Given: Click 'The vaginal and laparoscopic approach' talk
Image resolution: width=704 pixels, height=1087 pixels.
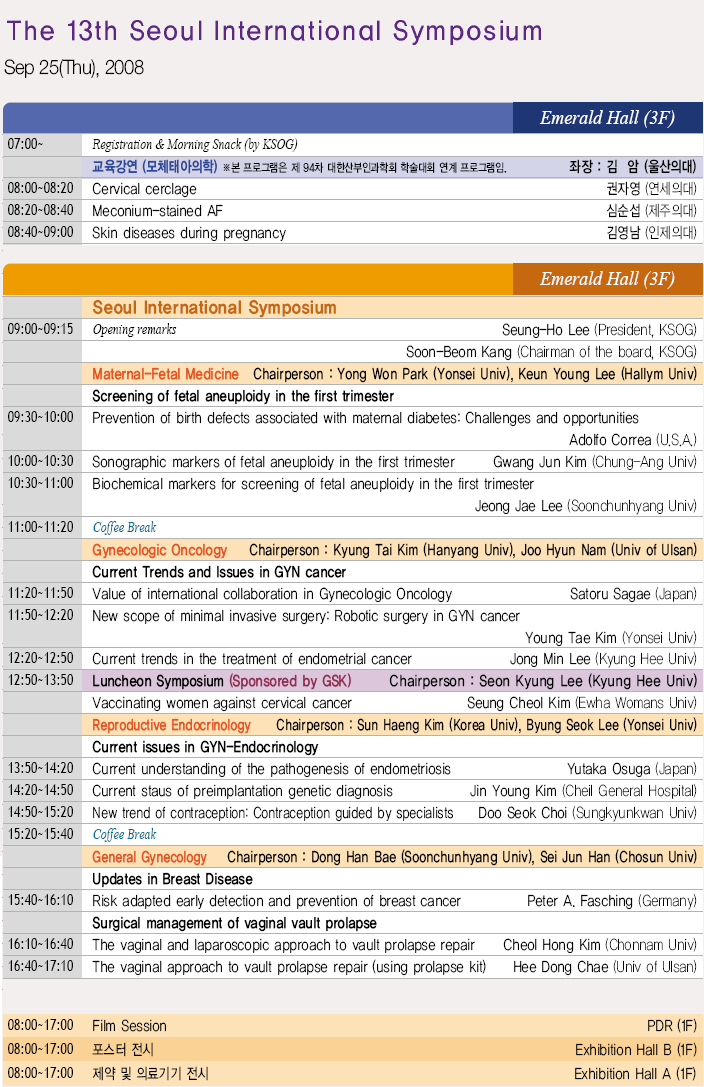Looking at the screenshot, I should [x=283, y=946].
